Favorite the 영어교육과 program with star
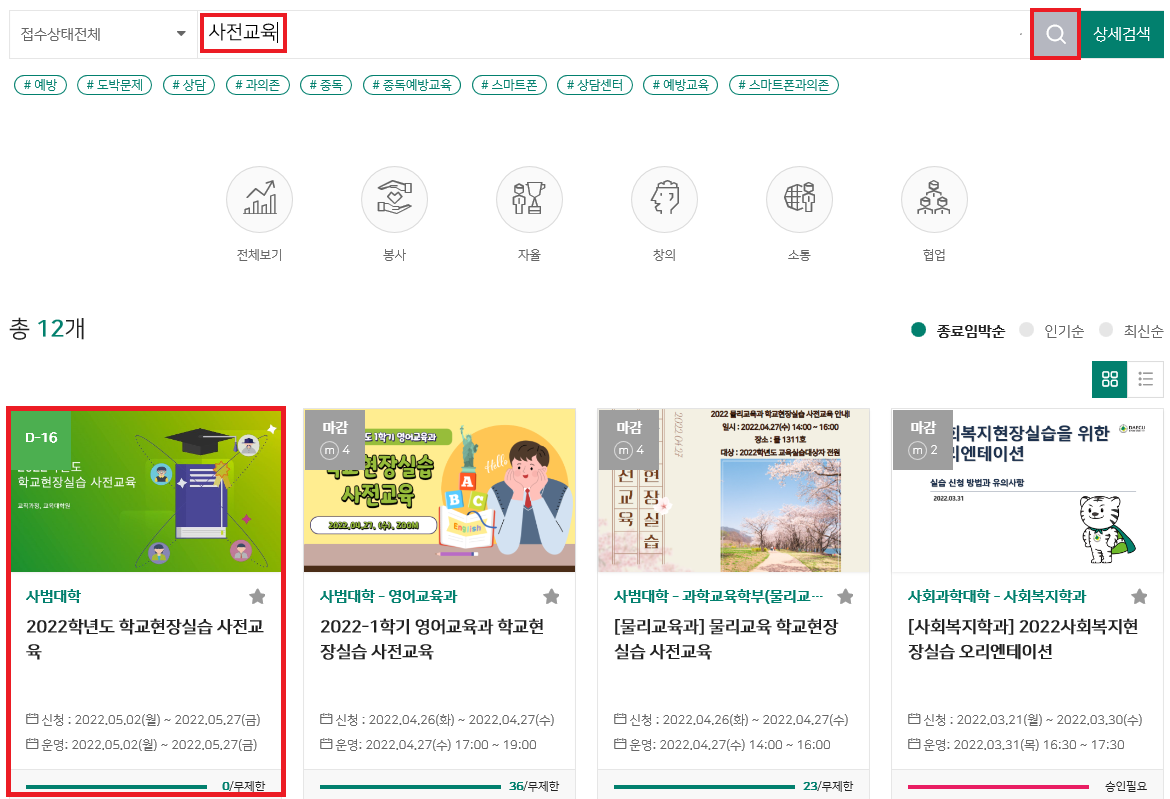This screenshot has height=799, width=1170. click(x=551, y=597)
